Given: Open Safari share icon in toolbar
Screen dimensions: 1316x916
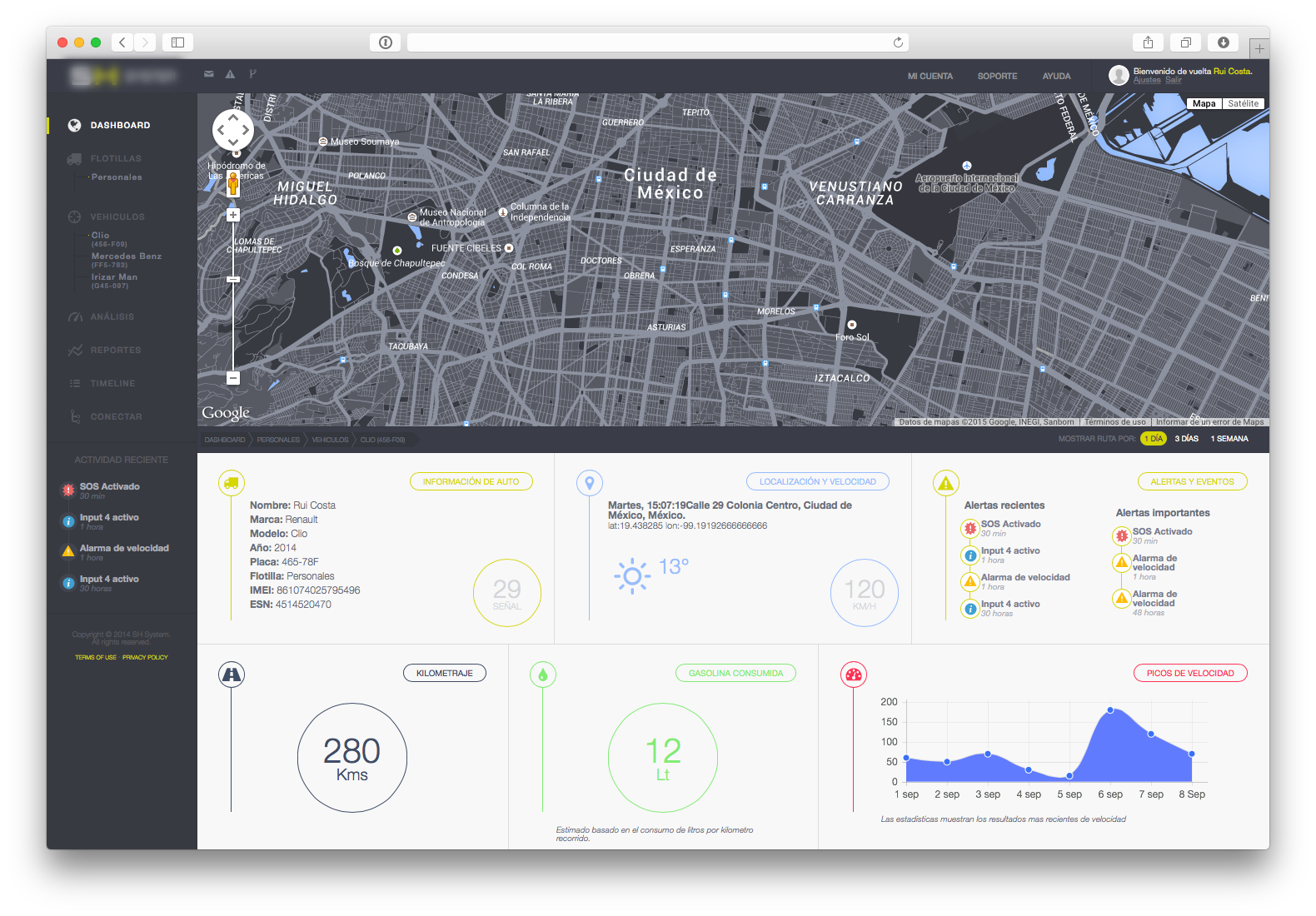Looking at the screenshot, I should point(1148,42).
